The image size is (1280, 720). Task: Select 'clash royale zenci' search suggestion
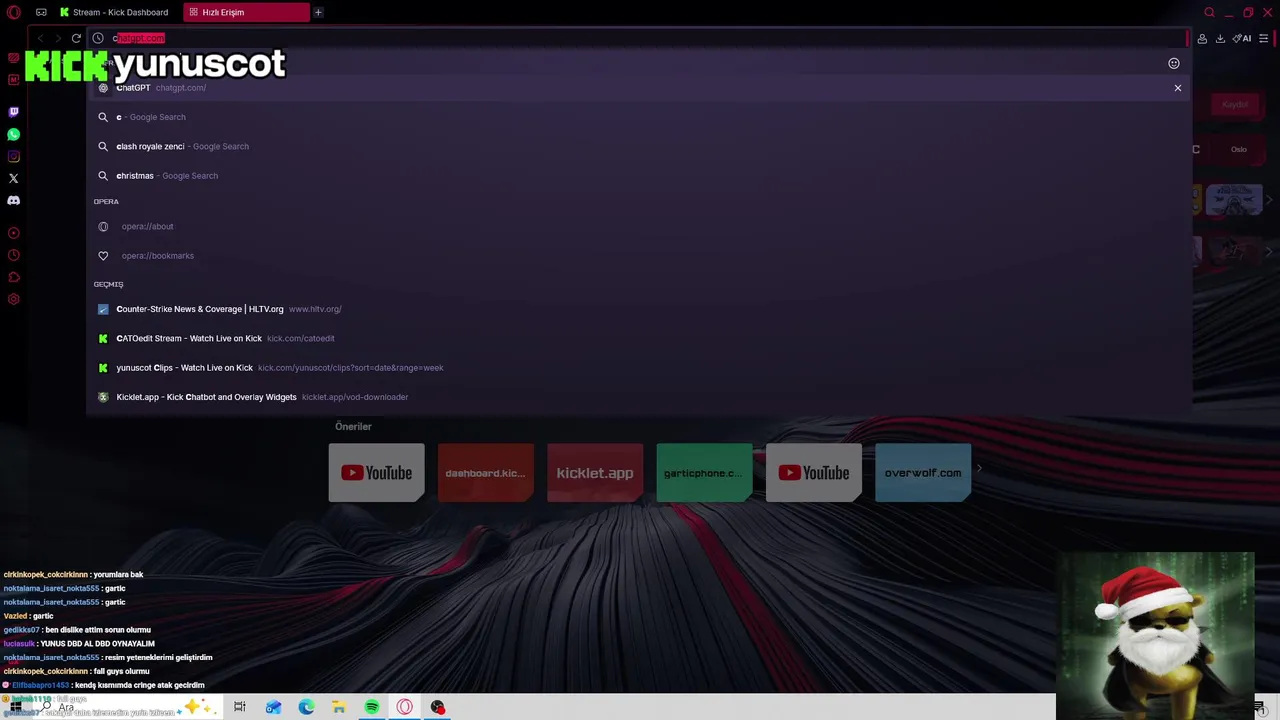tap(638, 146)
